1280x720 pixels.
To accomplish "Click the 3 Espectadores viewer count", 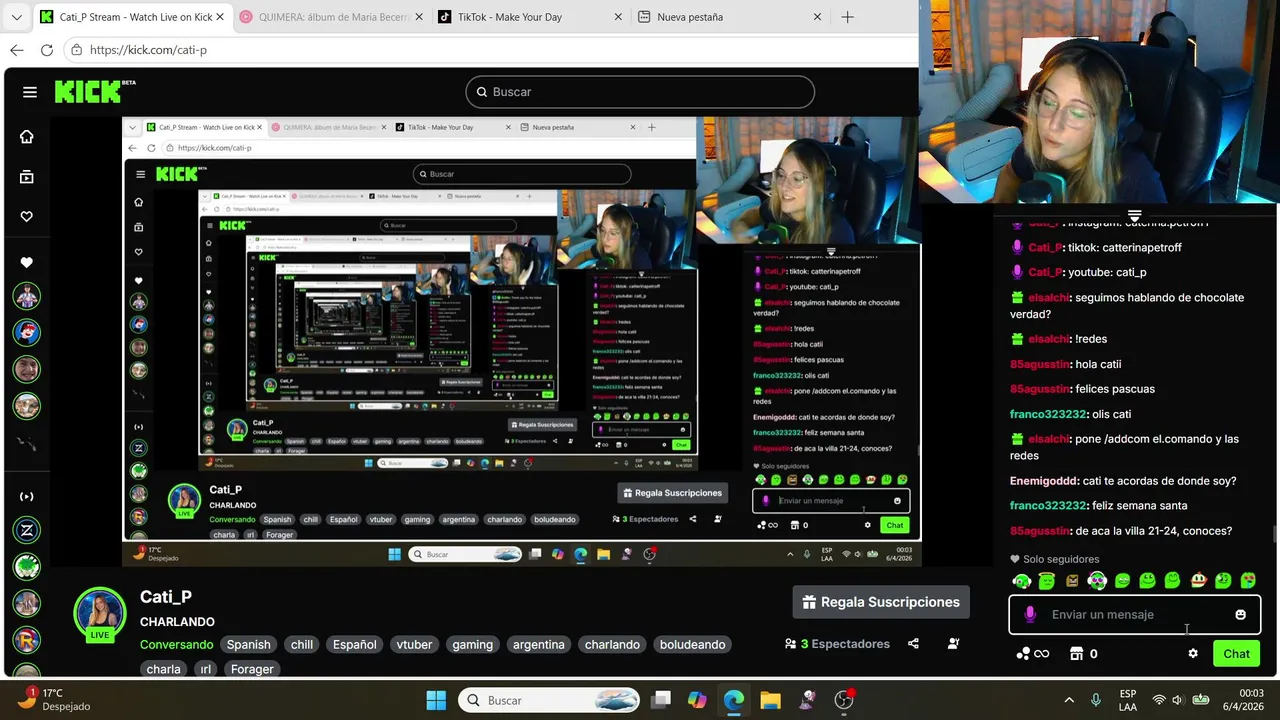I will (x=838, y=644).
